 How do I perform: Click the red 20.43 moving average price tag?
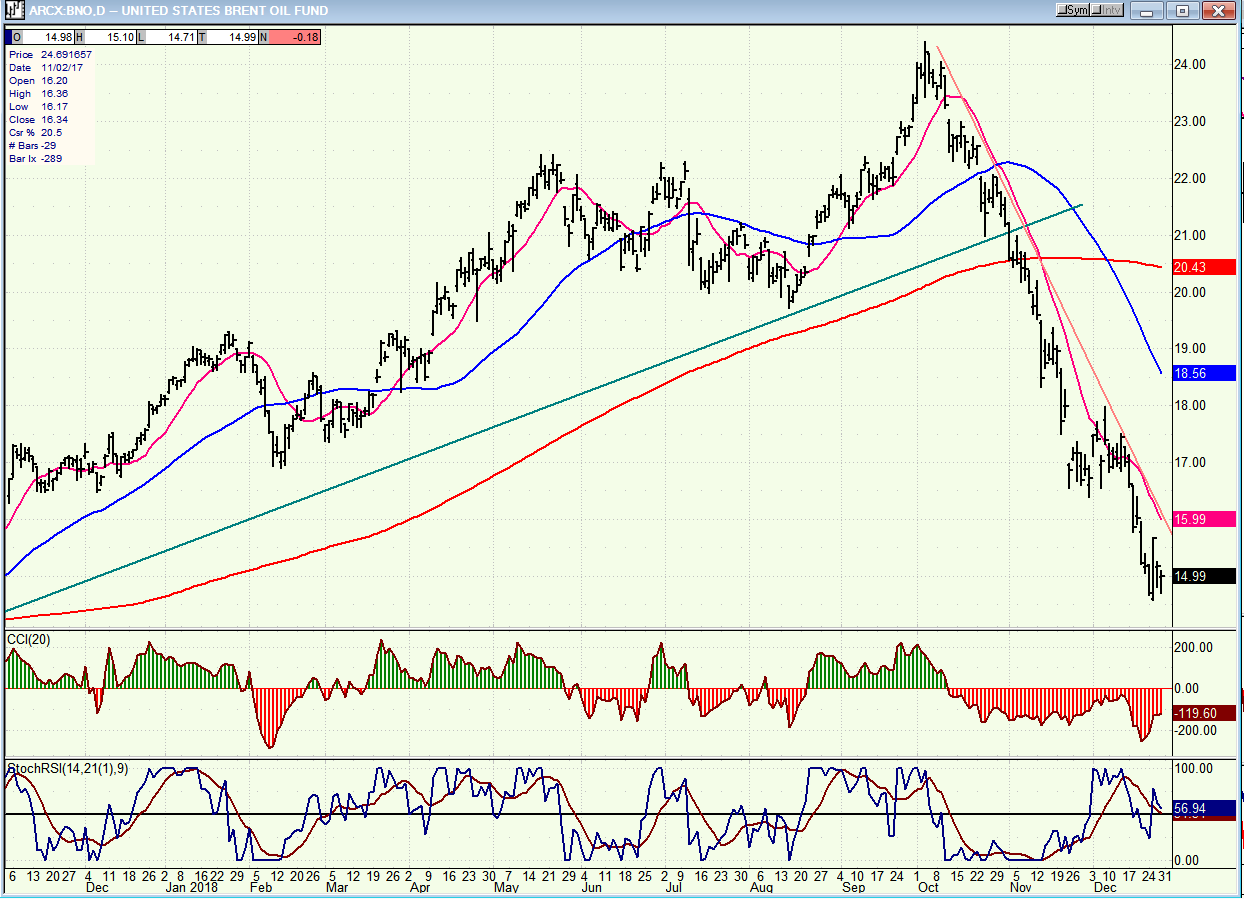(1192, 267)
